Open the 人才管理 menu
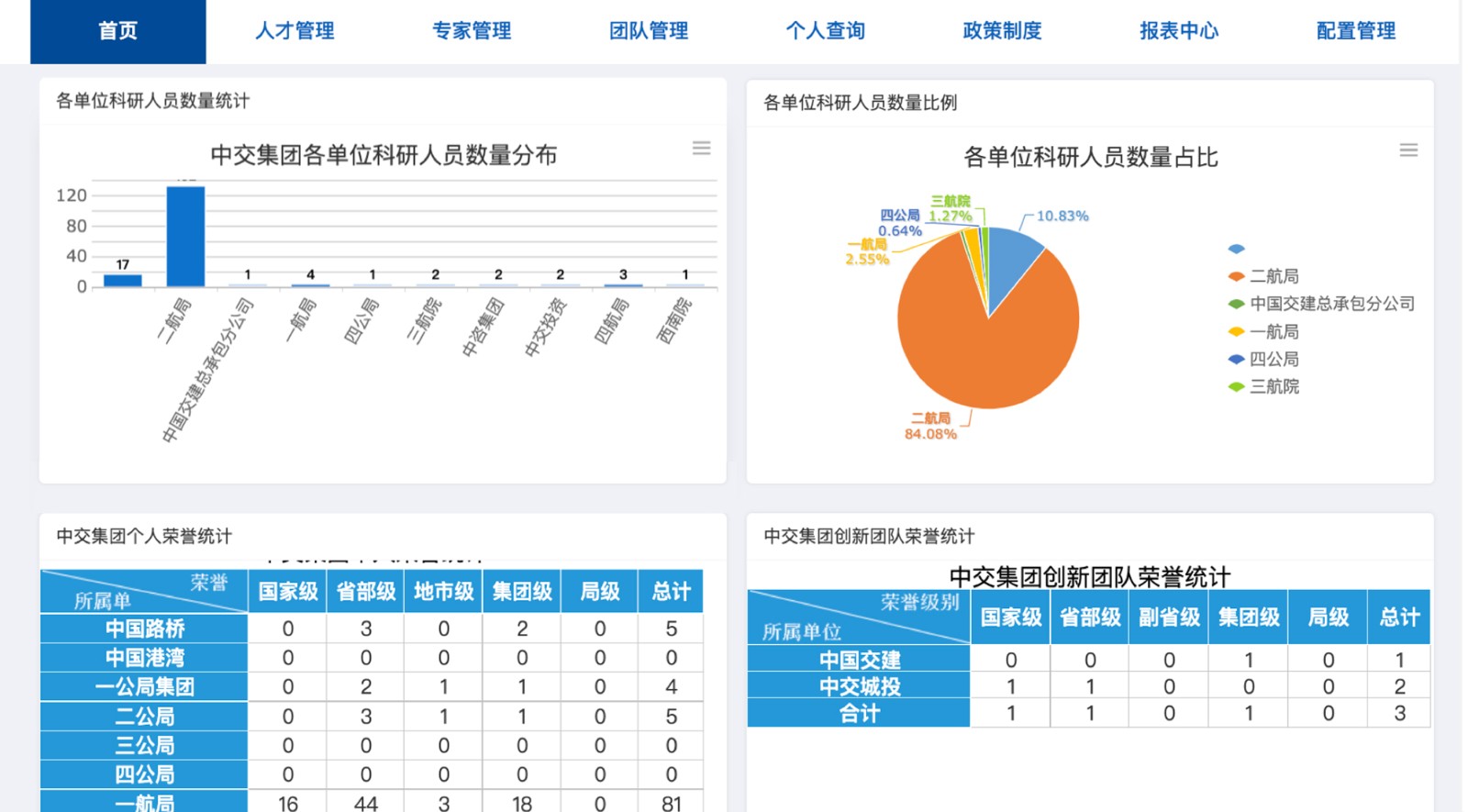 pos(295,31)
